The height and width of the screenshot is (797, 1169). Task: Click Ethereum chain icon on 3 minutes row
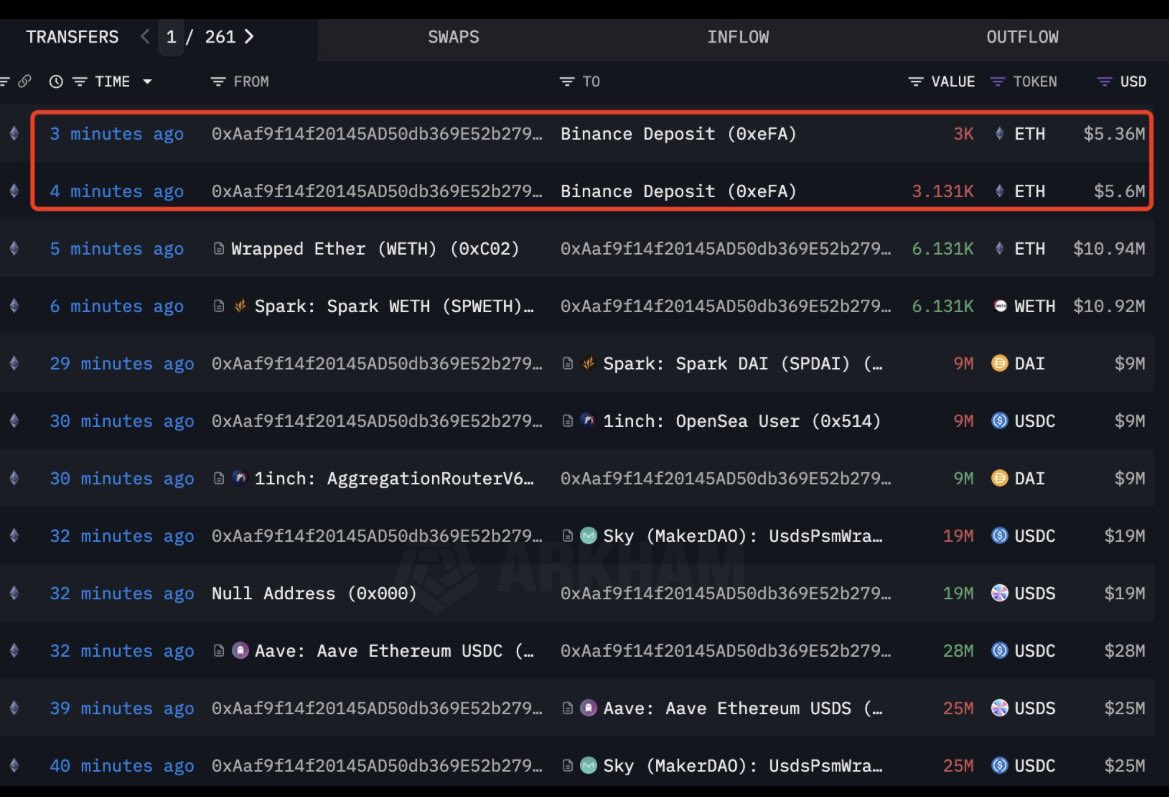coord(14,134)
